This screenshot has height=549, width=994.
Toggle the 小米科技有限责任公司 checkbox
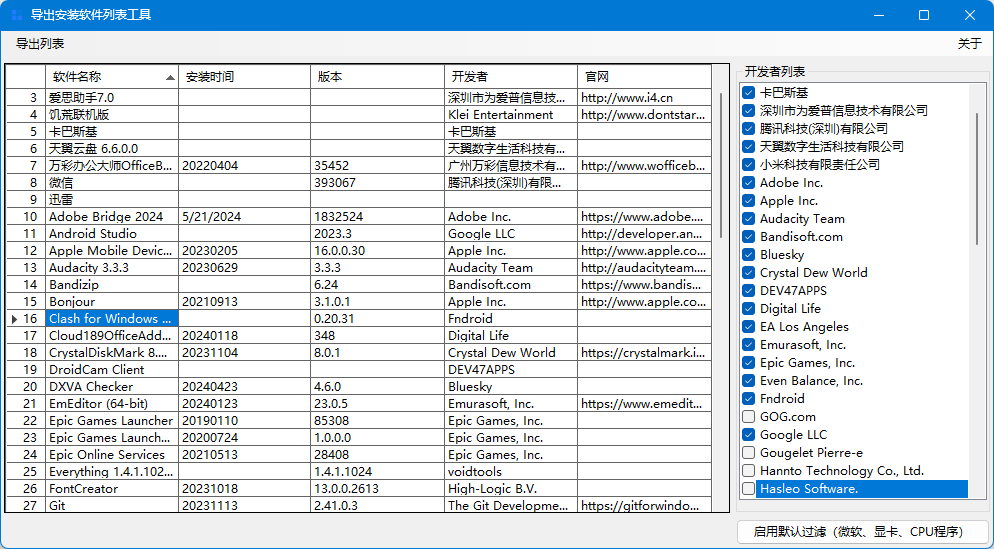click(x=748, y=165)
